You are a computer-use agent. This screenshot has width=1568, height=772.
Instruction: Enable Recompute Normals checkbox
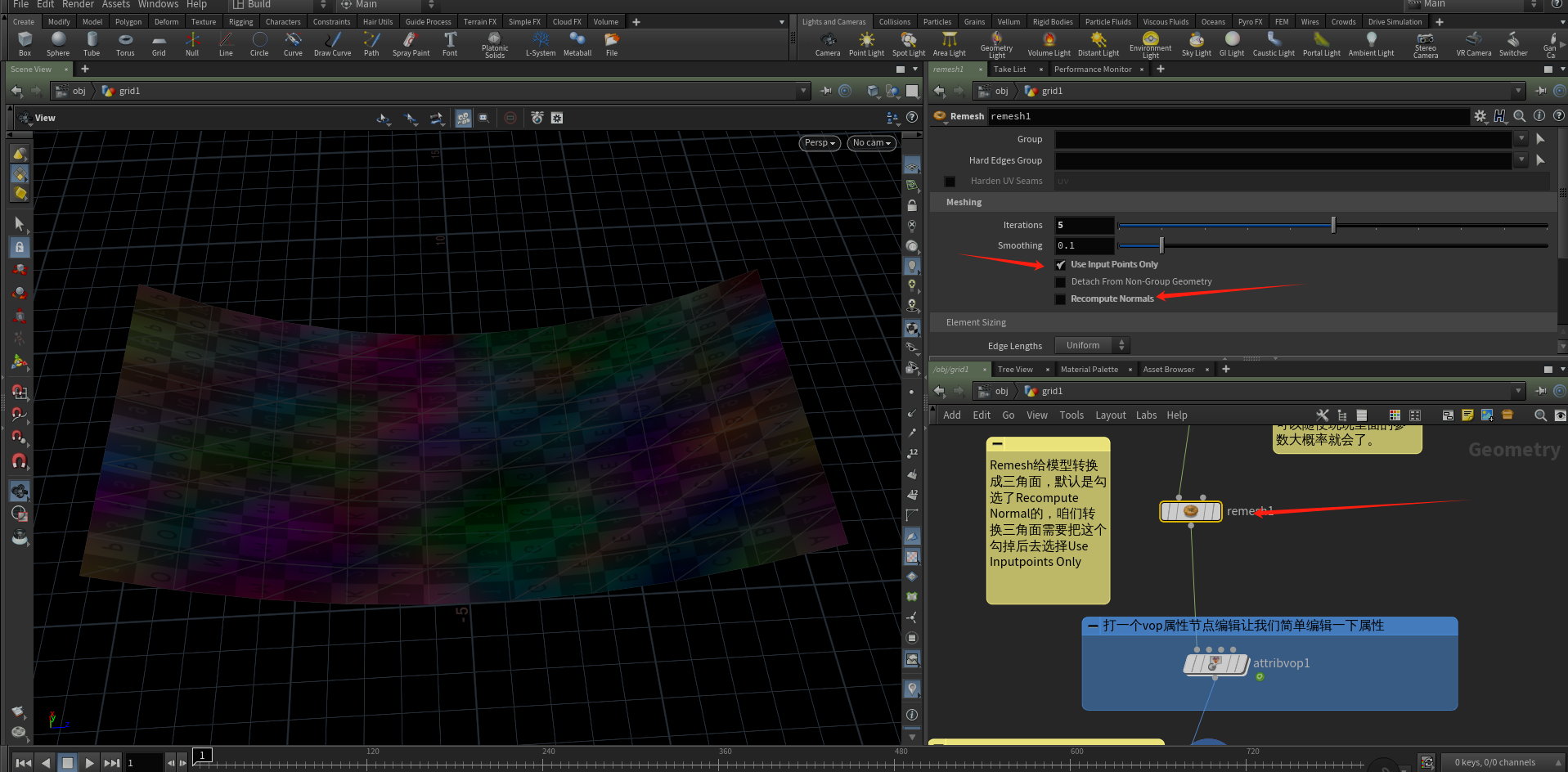[x=1061, y=299]
